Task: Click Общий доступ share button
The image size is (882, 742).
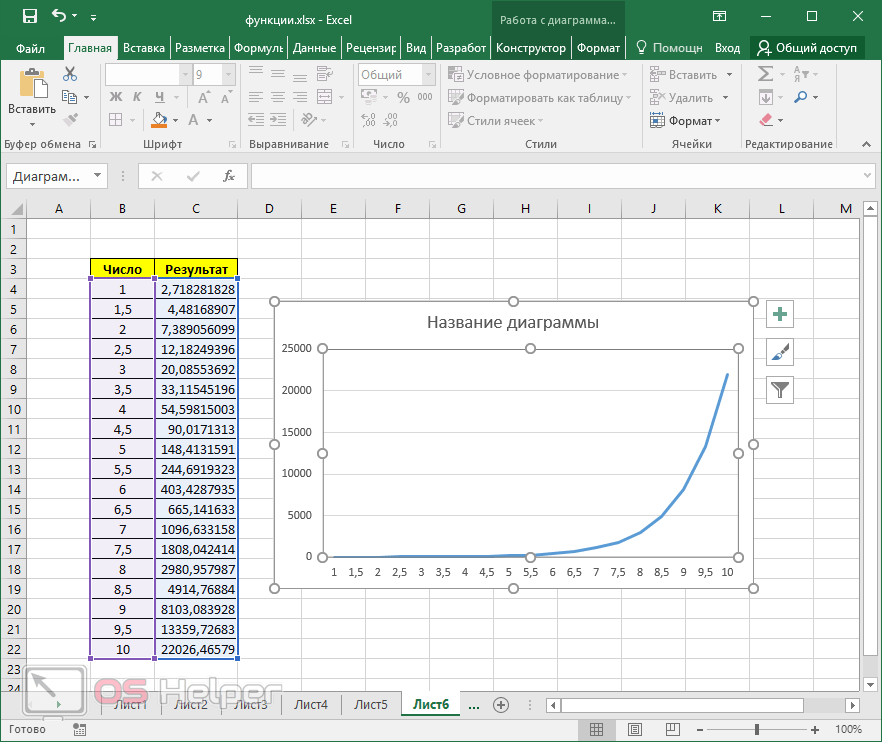Action: [807, 48]
